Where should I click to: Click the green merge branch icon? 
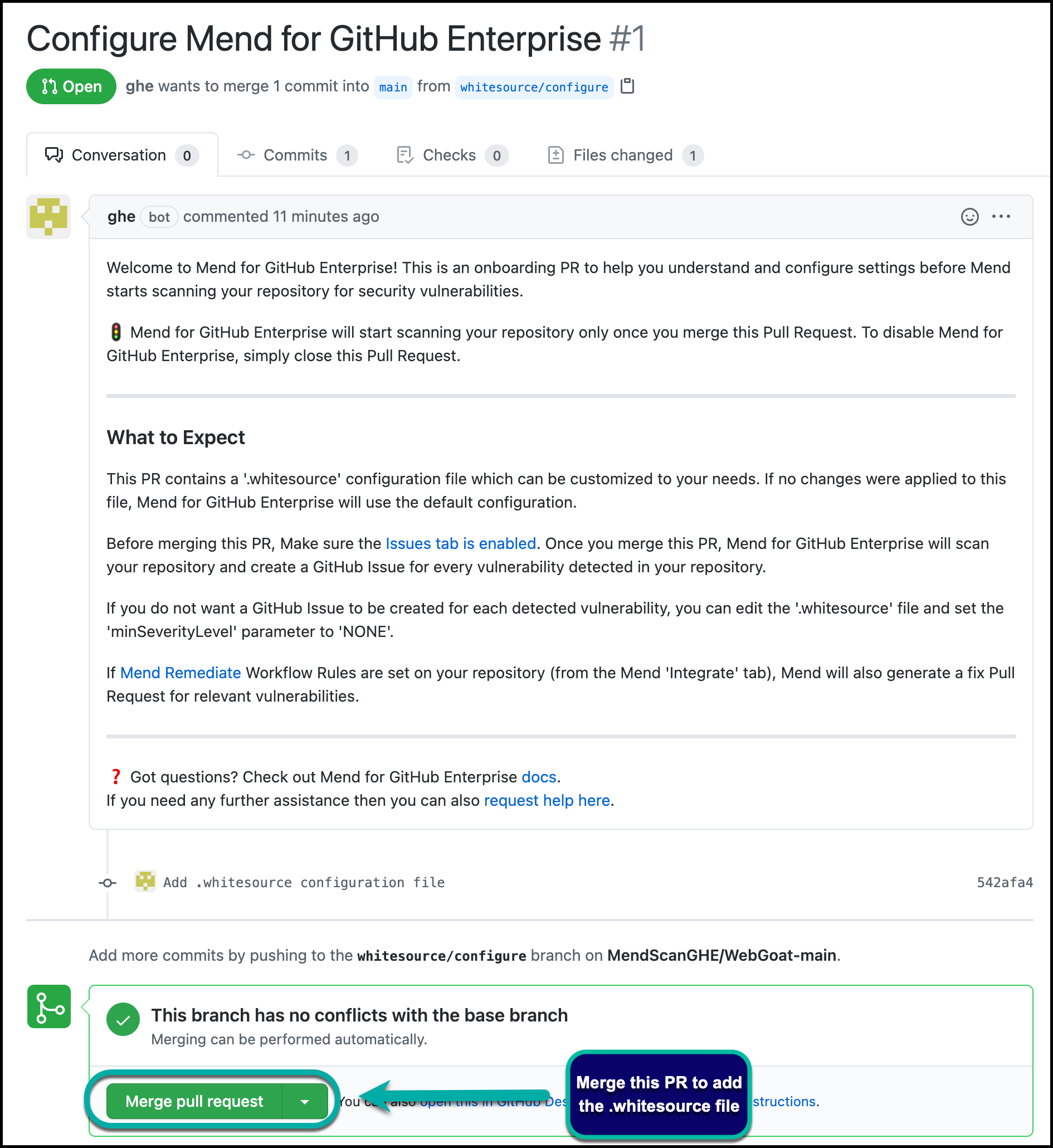[49, 1006]
